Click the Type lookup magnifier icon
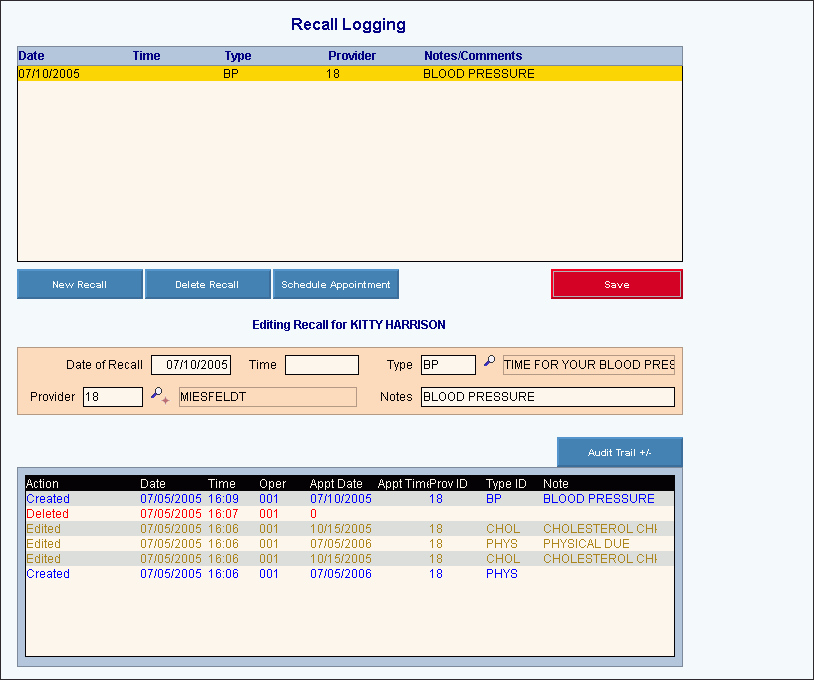The height and width of the screenshot is (680, 814). tap(489, 361)
